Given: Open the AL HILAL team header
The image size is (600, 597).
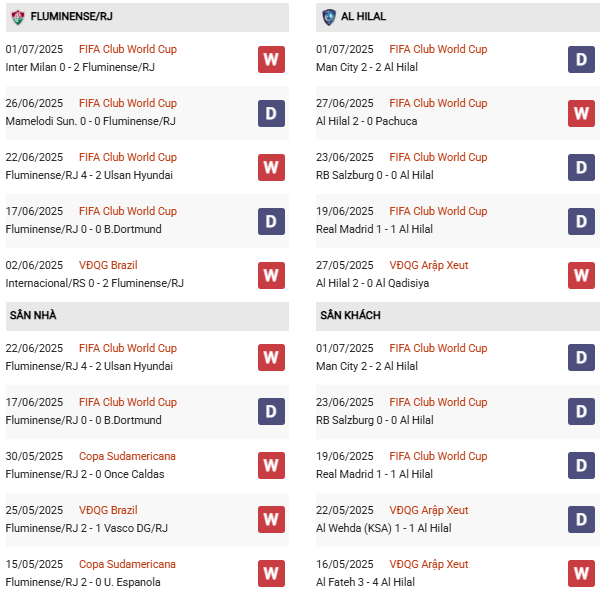Looking at the screenshot, I should coord(363,17).
